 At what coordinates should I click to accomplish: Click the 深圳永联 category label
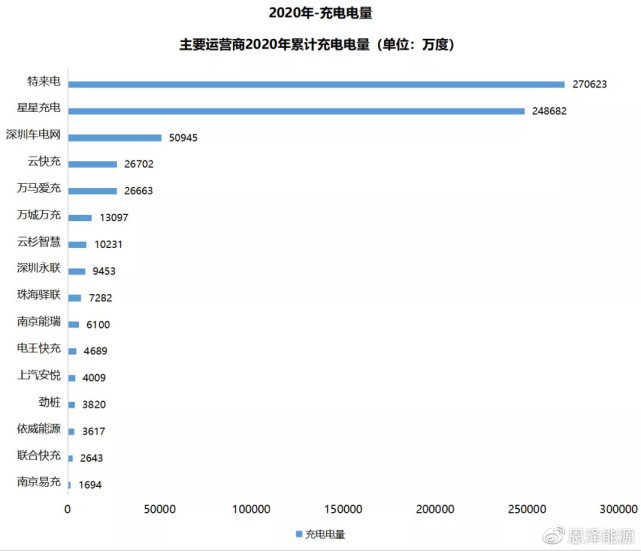coord(38,268)
